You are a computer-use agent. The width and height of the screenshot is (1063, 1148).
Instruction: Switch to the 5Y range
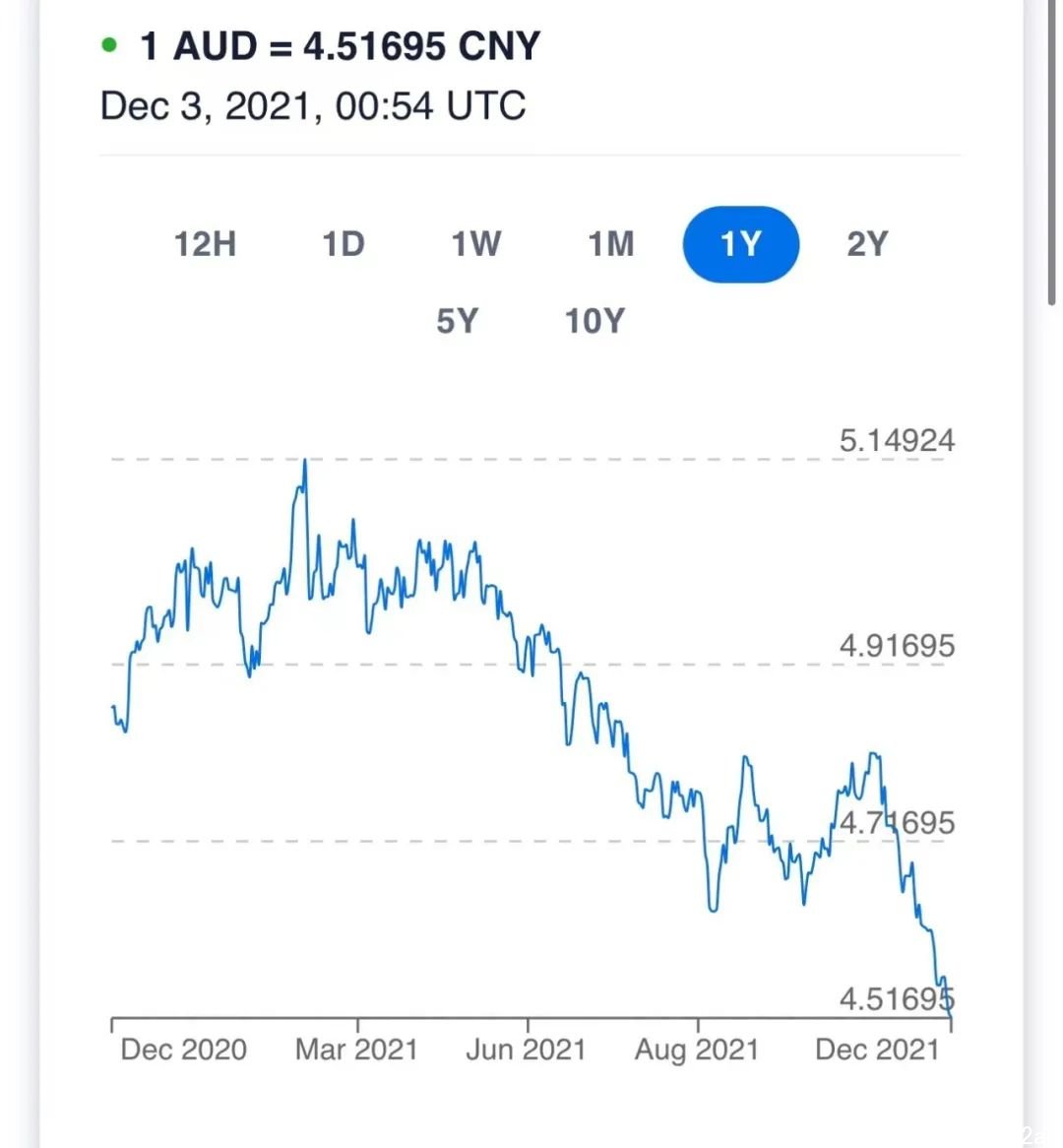click(457, 321)
